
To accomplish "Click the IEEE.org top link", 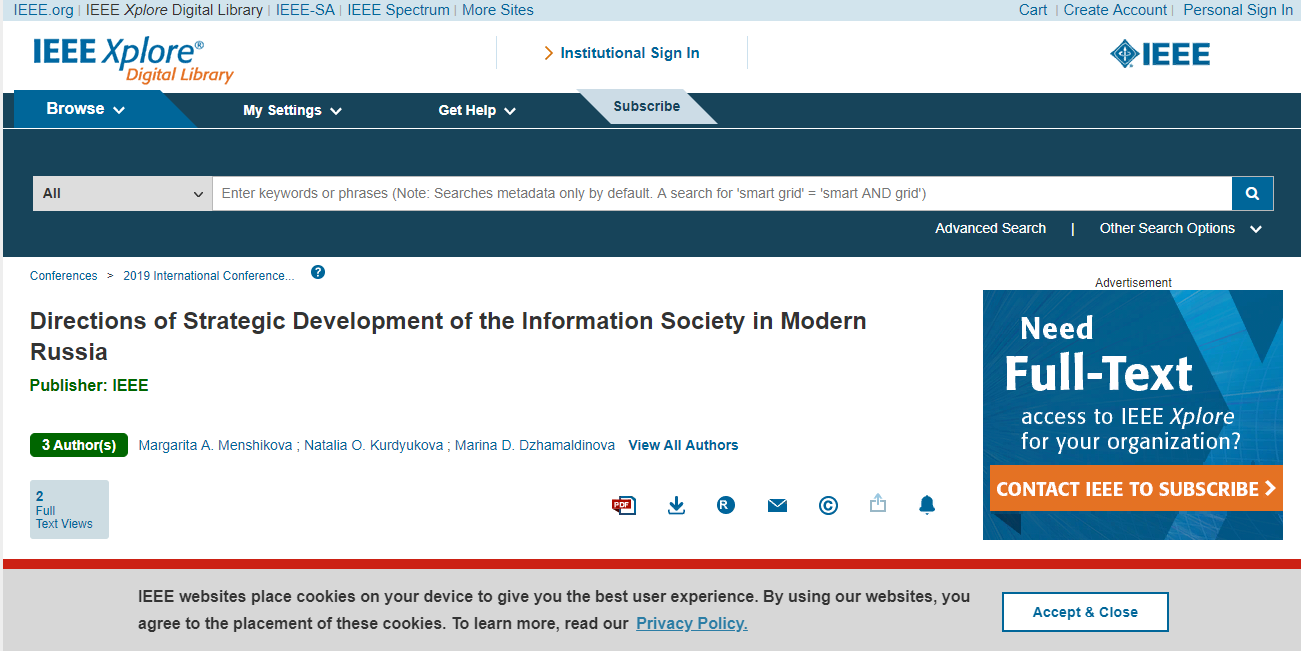I will pyautogui.click(x=43, y=10).
